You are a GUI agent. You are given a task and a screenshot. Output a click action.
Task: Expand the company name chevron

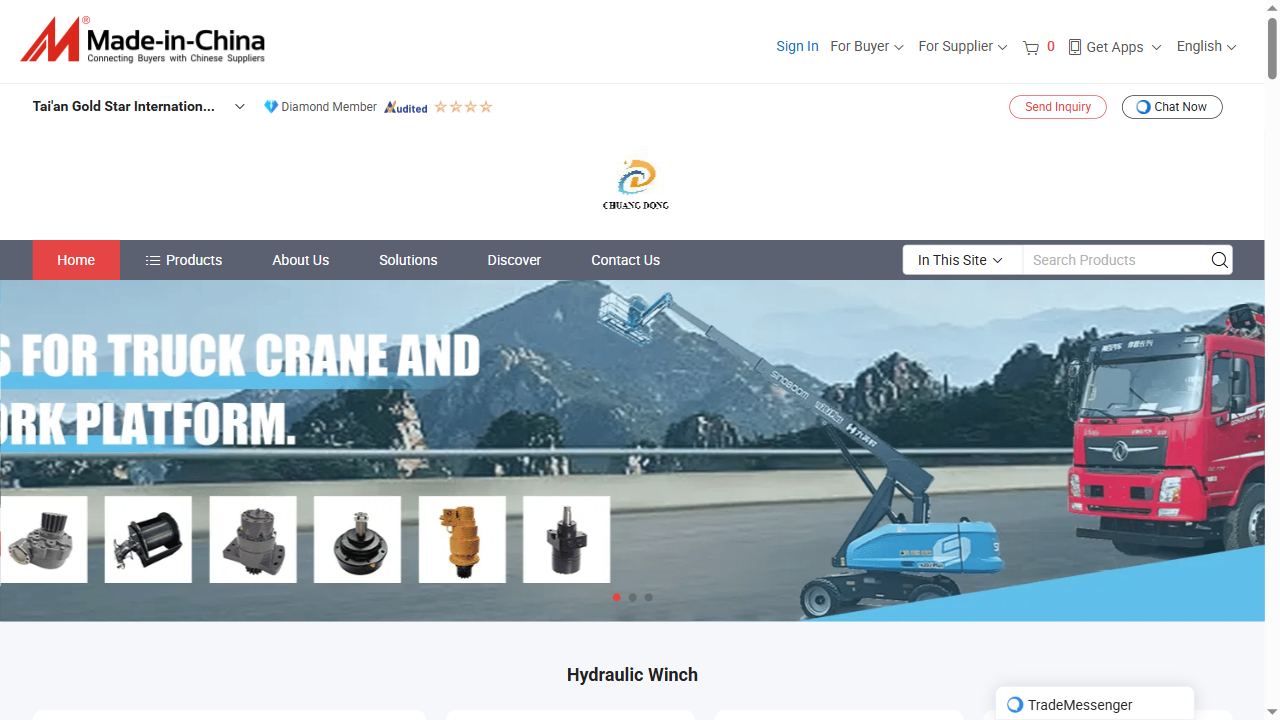click(x=240, y=107)
